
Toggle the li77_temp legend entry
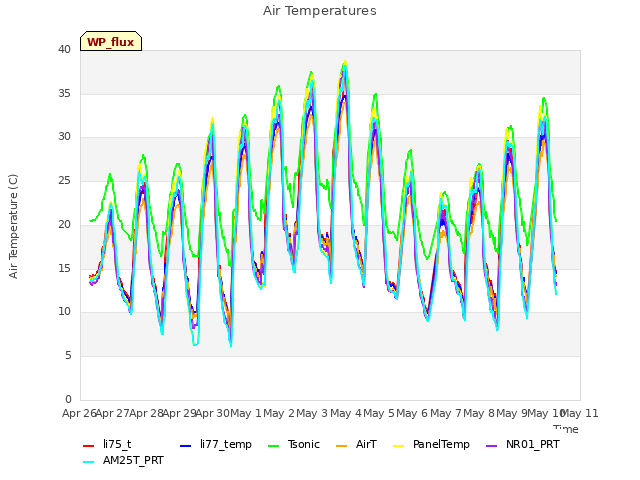click(216, 444)
